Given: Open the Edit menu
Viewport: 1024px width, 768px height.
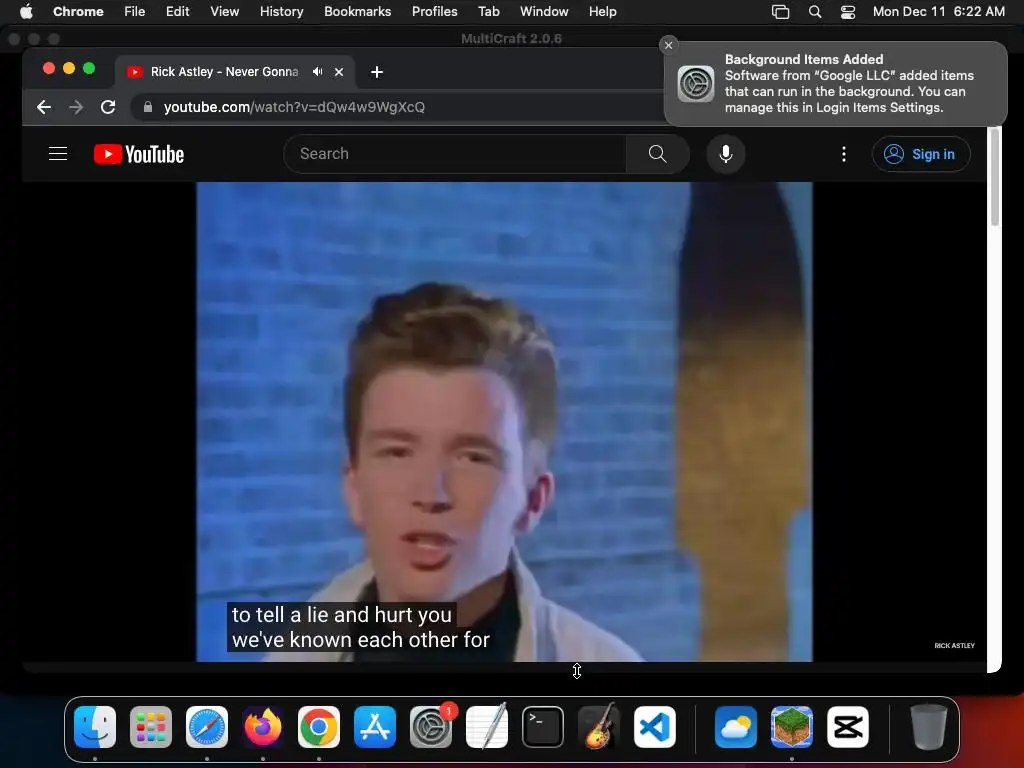Looking at the screenshot, I should (x=178, y=11).
